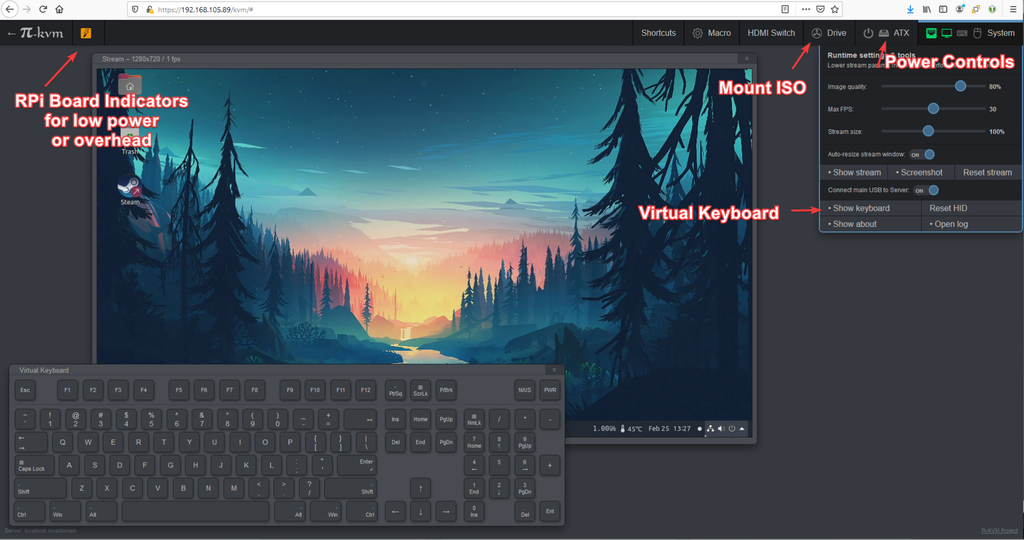1024x540 pixels.
Task: Toggle the Caps Lock key on the virtual keyboard
Action: (35, 465)
